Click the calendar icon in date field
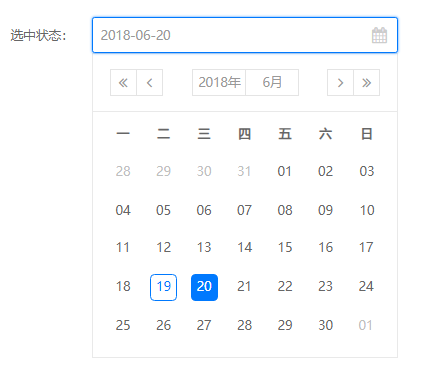This screenshot has width=429, height=370. pos(379,35)
